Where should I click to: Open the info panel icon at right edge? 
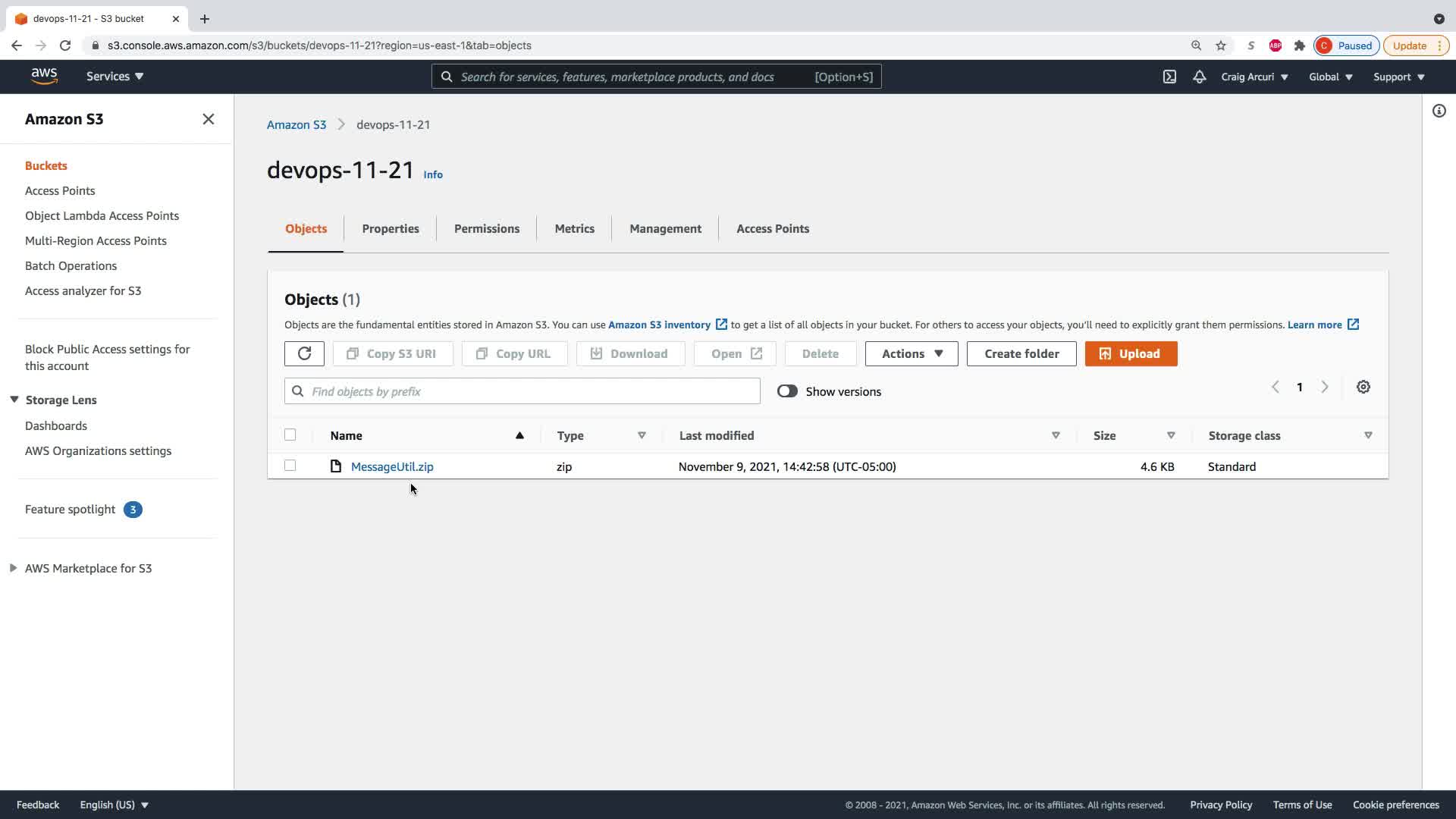pos(1439,111)
